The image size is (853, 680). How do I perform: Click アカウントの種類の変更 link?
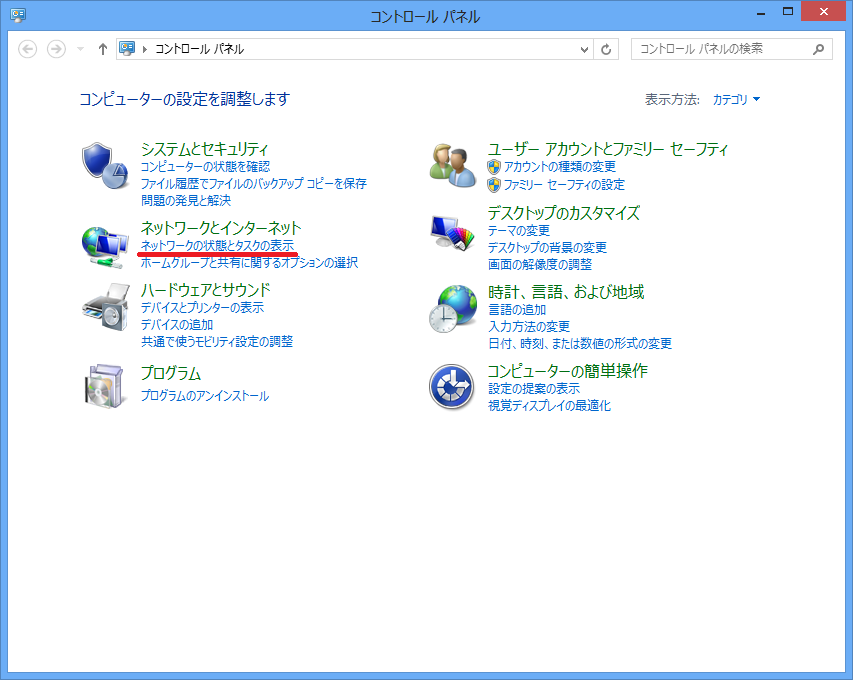tap(560, 166)
